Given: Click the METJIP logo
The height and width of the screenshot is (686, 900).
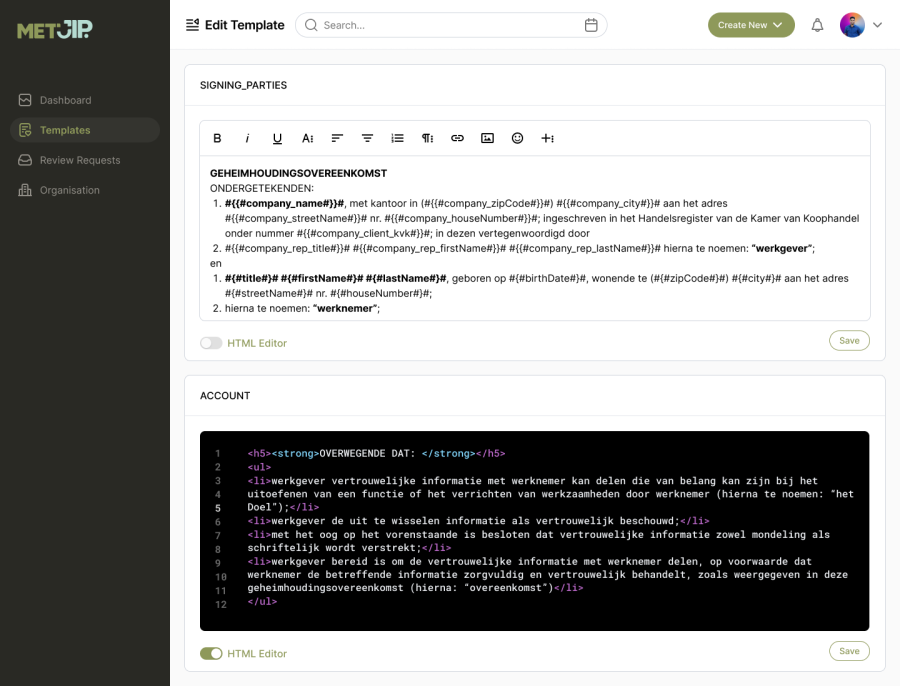Looking at the screenshot, I should 55,29.
